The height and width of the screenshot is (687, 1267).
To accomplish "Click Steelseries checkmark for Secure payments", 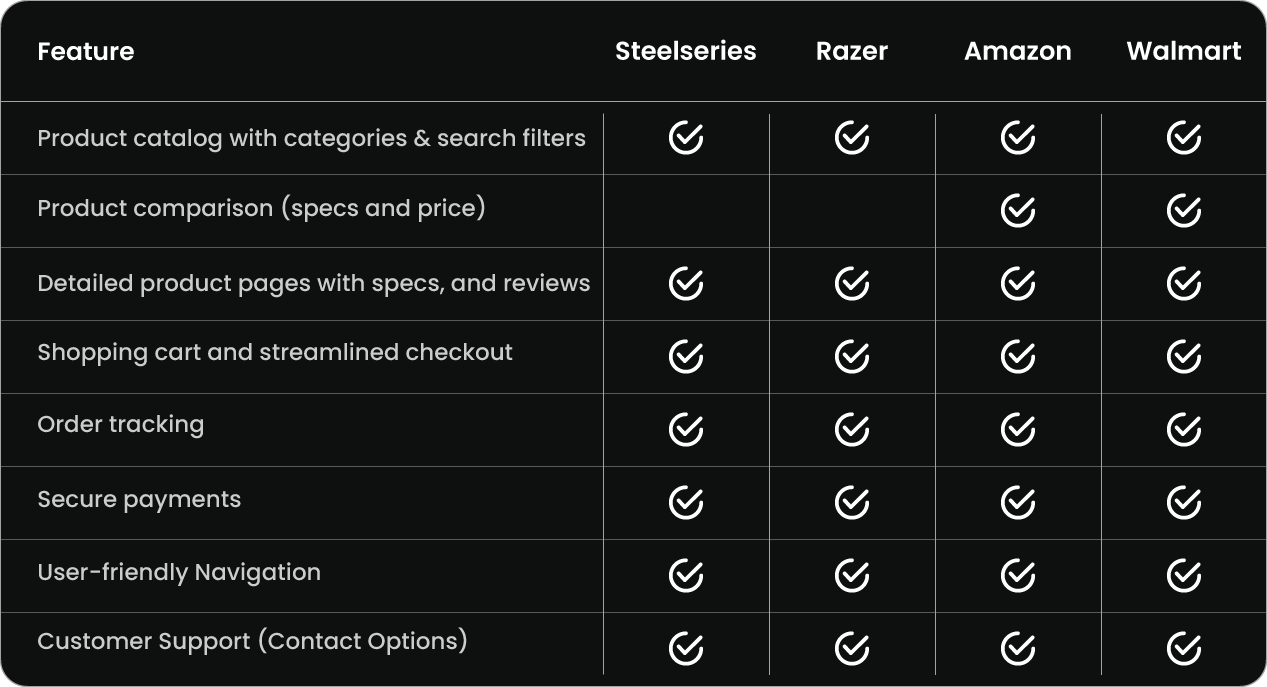I will click(x=686, y=502).
